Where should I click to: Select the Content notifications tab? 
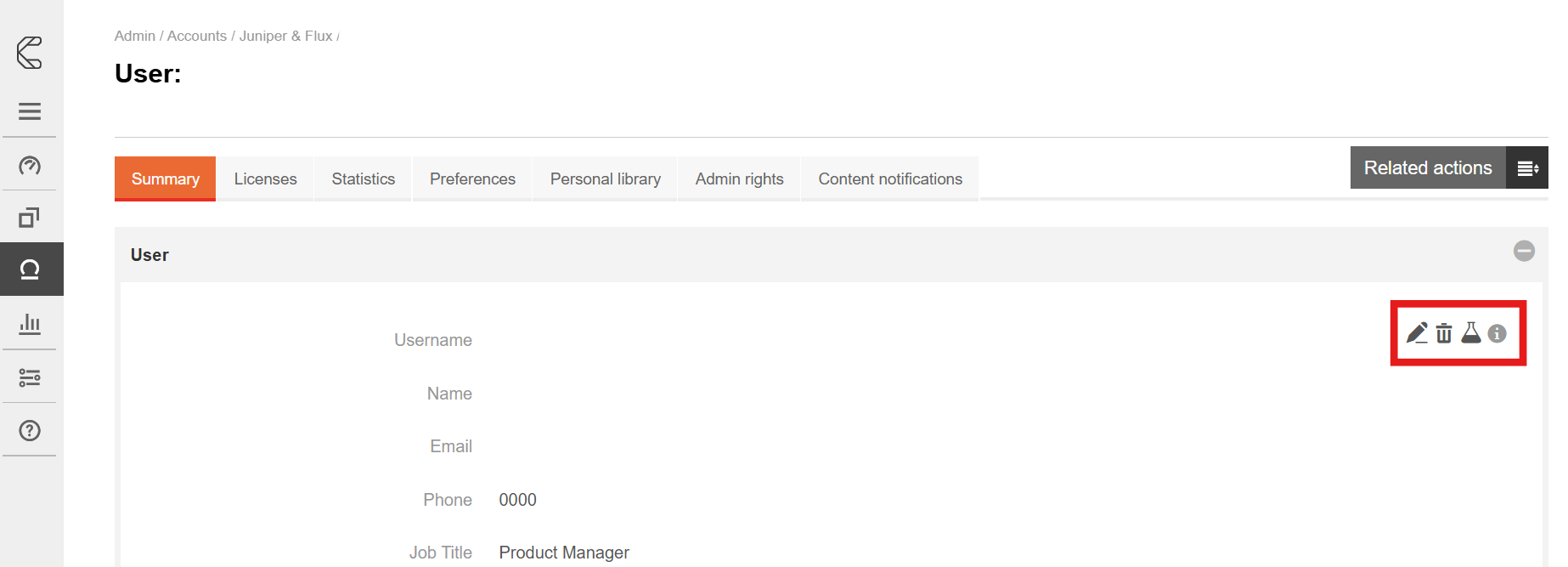point(890,179)
